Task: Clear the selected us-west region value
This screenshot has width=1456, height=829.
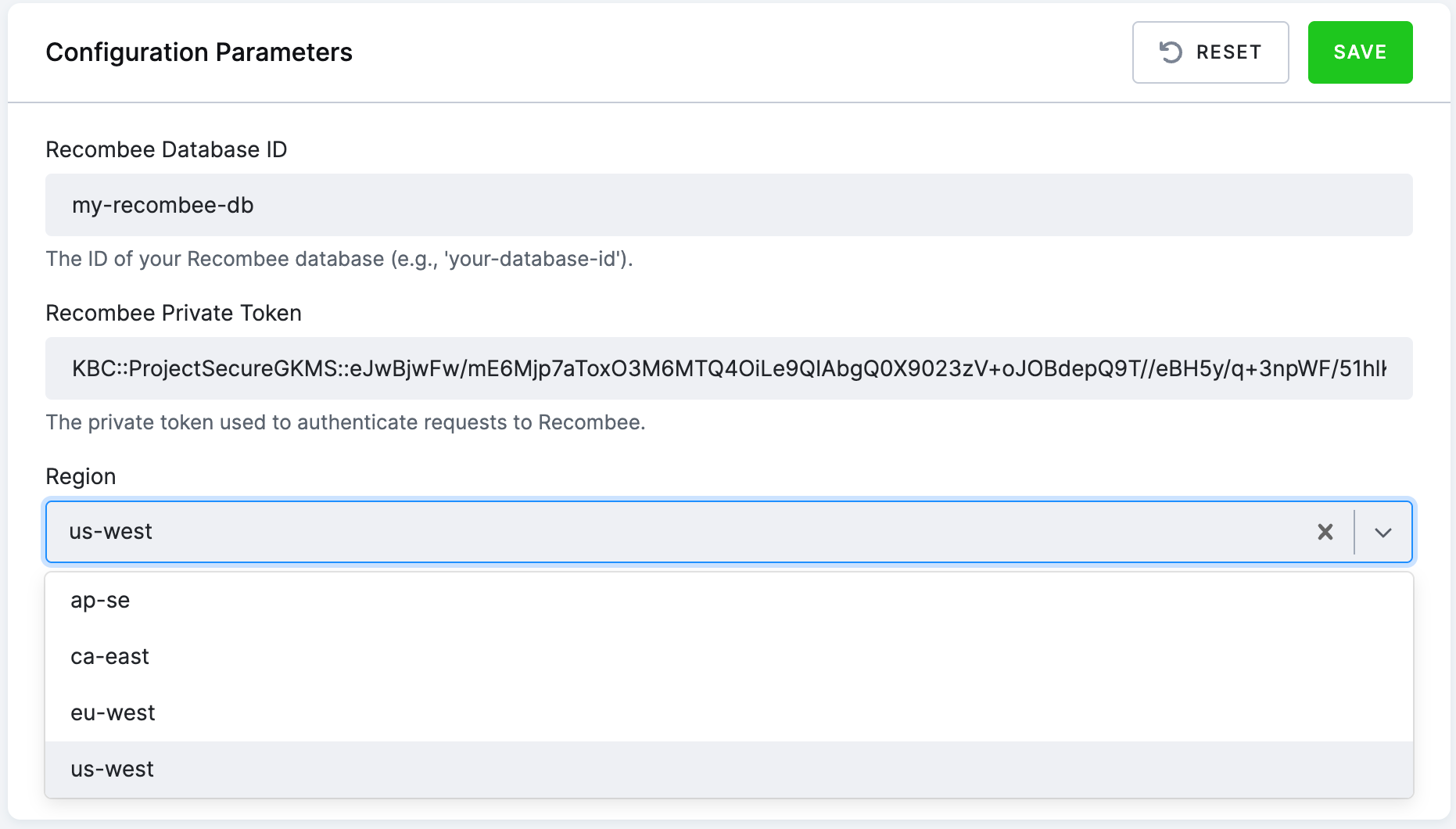Action: coord(1325,532)
